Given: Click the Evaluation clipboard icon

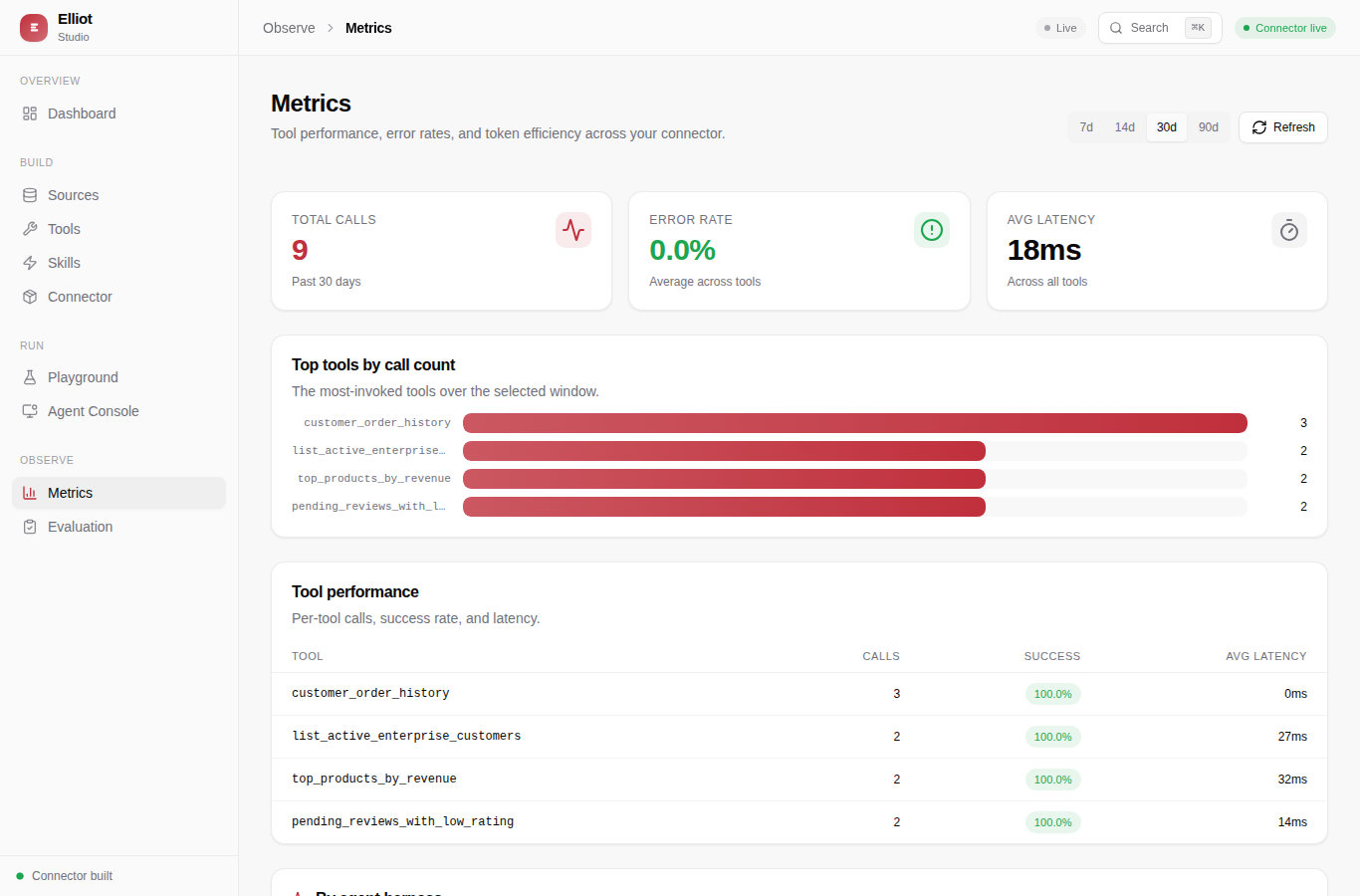Looking at the screenshot, I should [x=30, y=527].
